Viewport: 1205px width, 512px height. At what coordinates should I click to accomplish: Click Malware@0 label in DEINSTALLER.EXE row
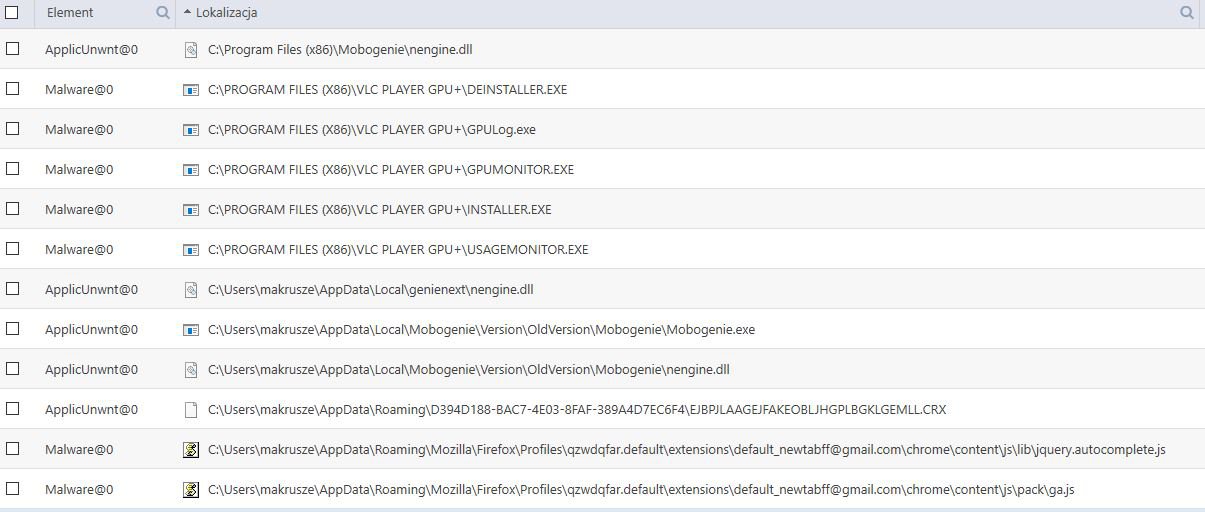pyautogui.click(x=79, y=89)
